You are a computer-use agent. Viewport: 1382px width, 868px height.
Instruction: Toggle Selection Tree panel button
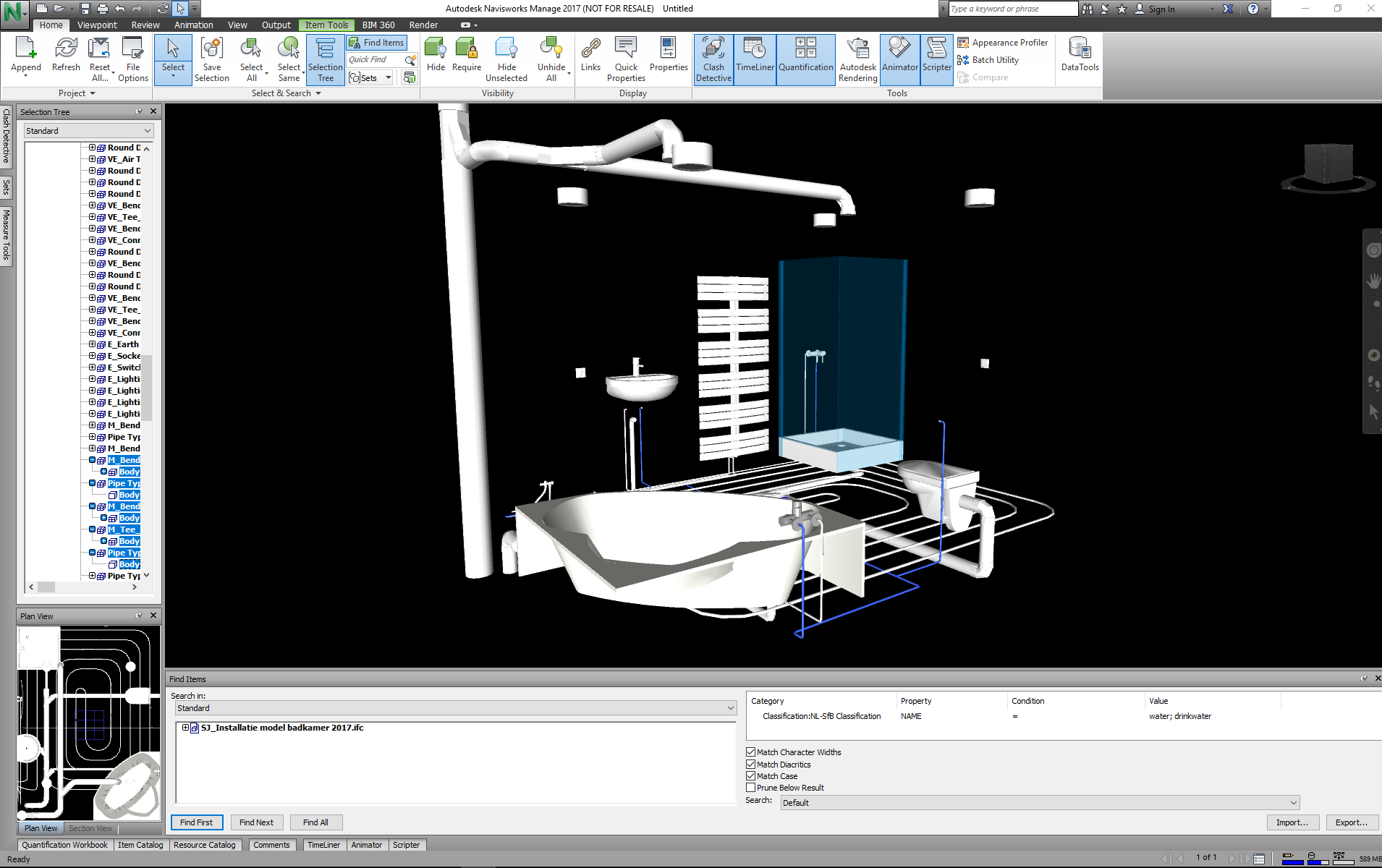click(x=326, y=59)
